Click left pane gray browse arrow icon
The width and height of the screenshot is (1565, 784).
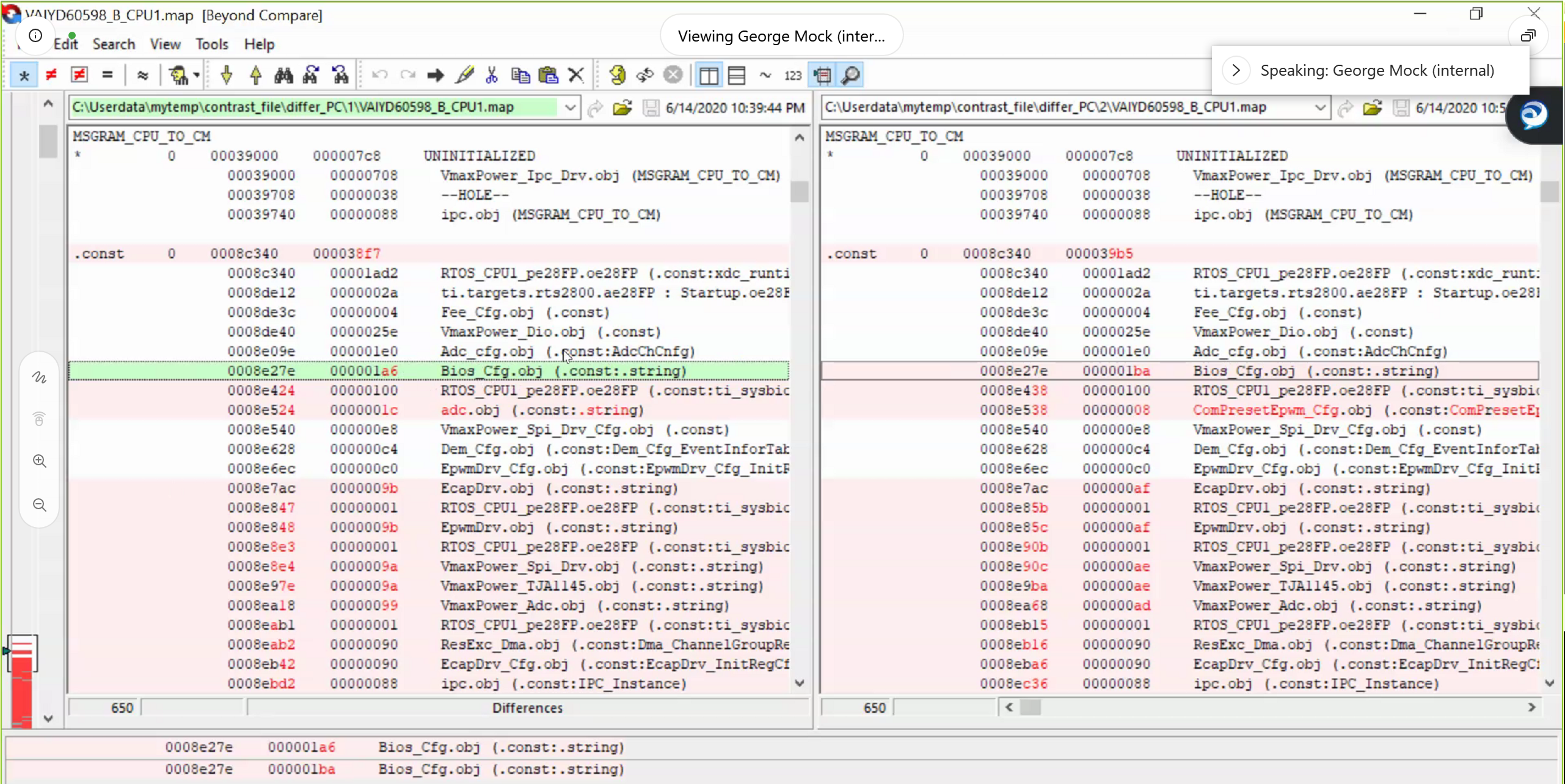[x=595, y=108]
